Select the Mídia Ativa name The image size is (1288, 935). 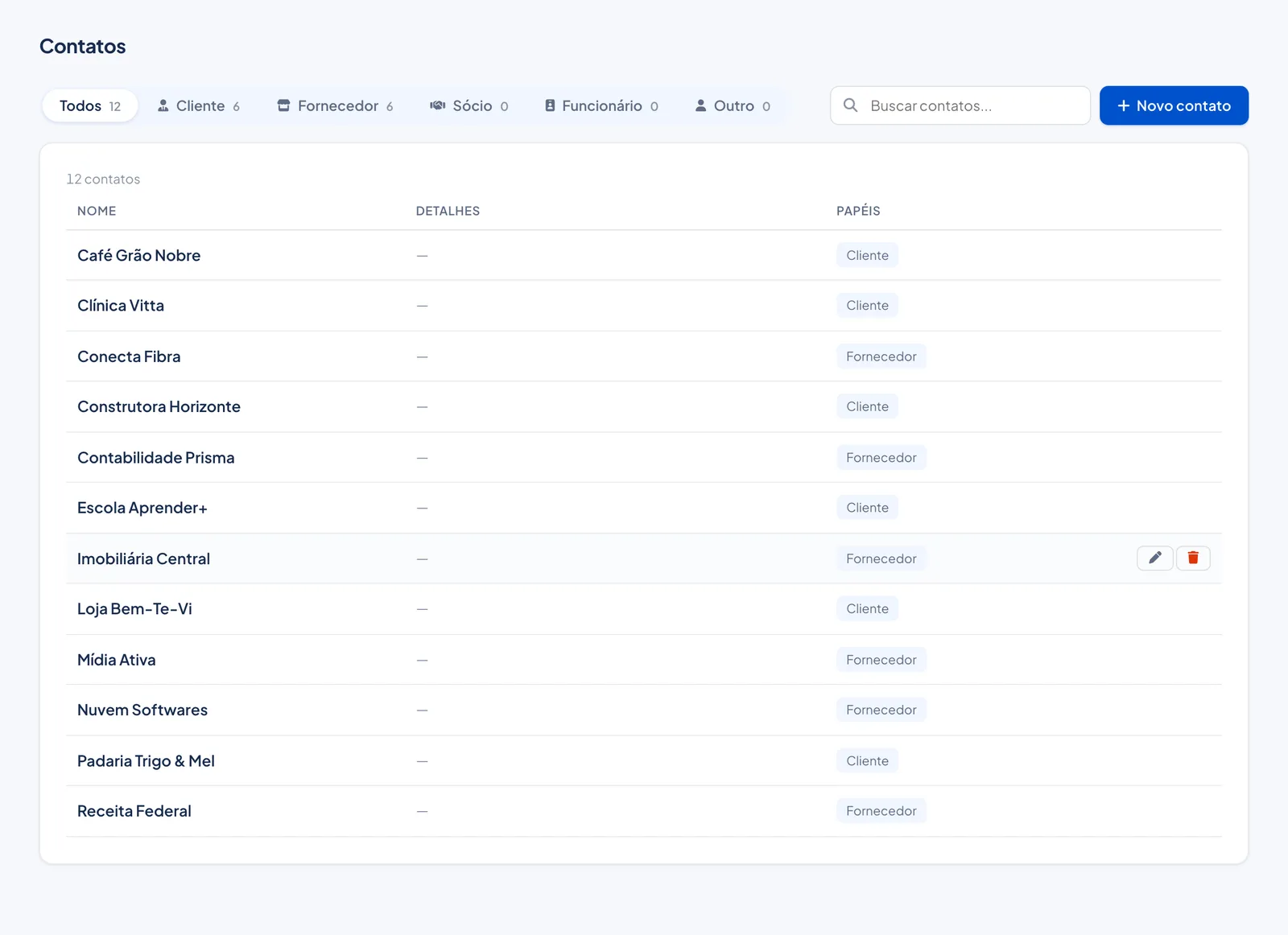click(117, 660)
